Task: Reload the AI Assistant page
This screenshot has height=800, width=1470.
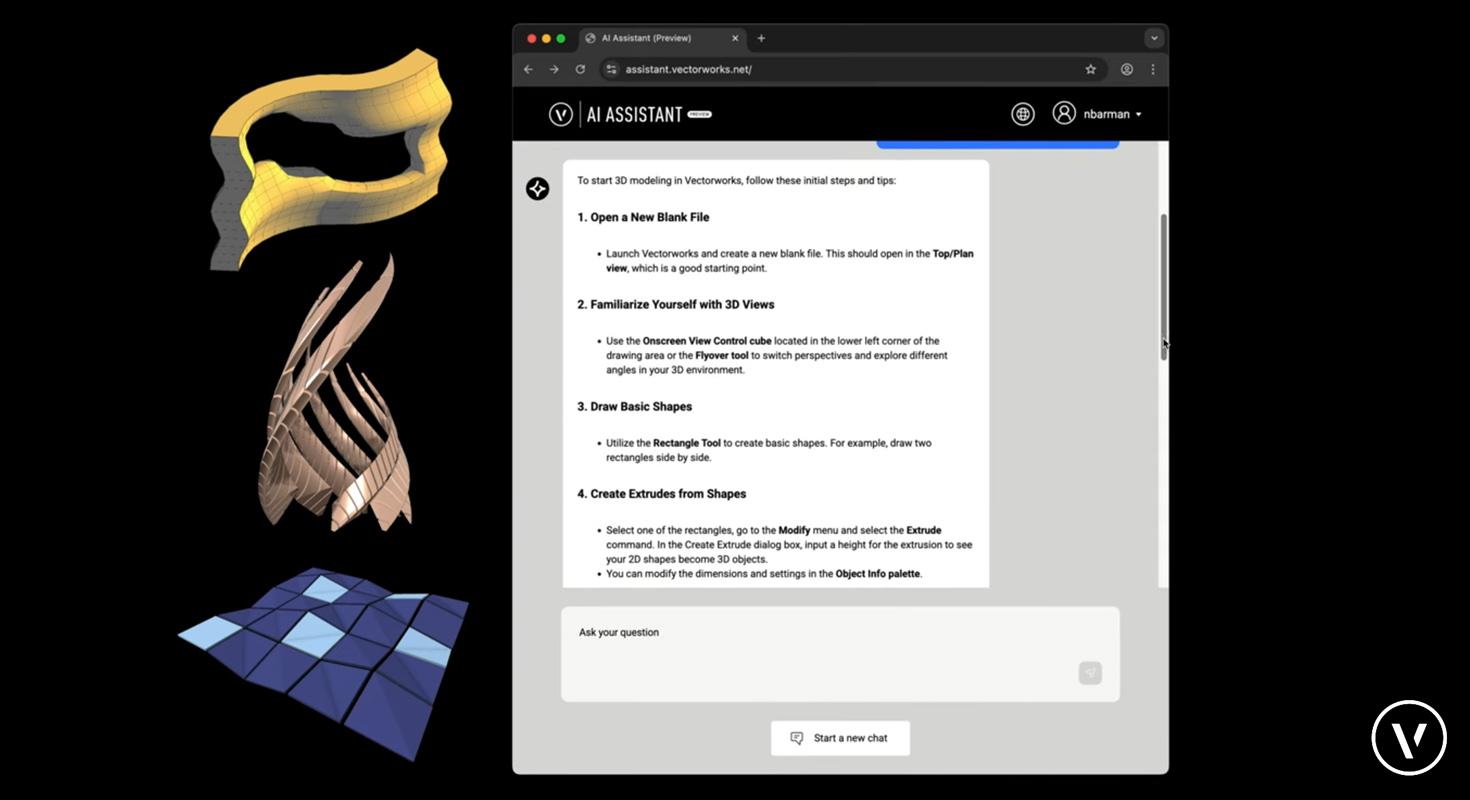Action: [580, 70]
